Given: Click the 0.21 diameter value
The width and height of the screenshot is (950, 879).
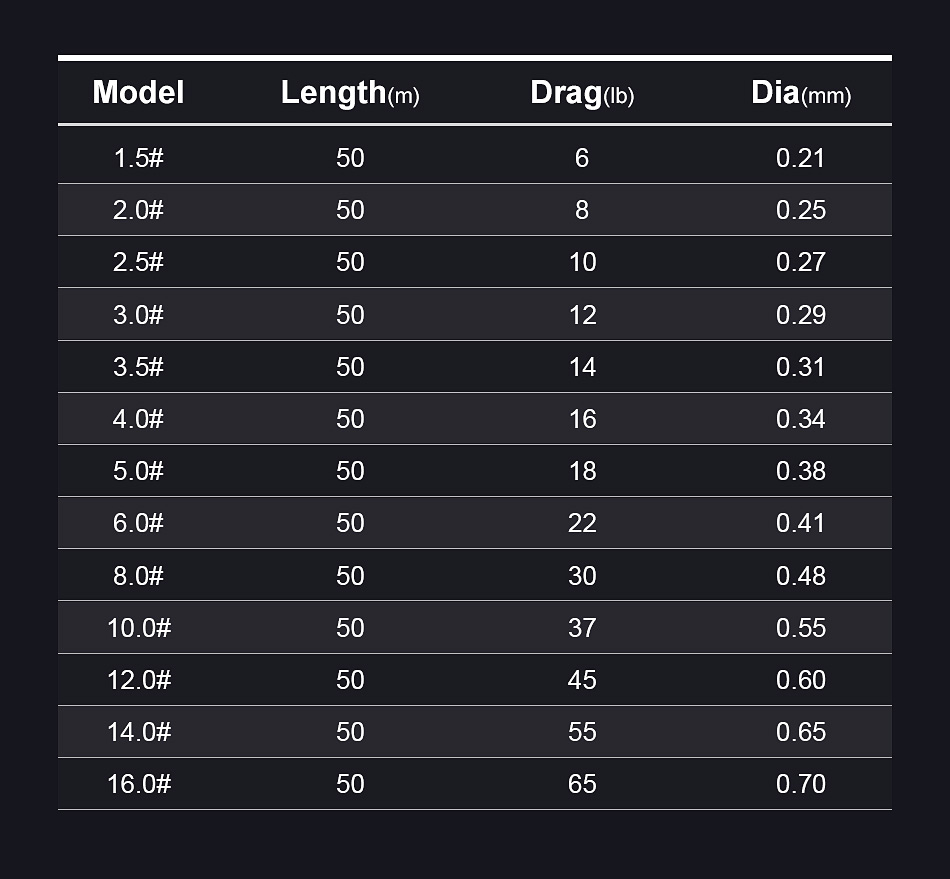Looking at the screenshot, I should (x=800, y=158).
